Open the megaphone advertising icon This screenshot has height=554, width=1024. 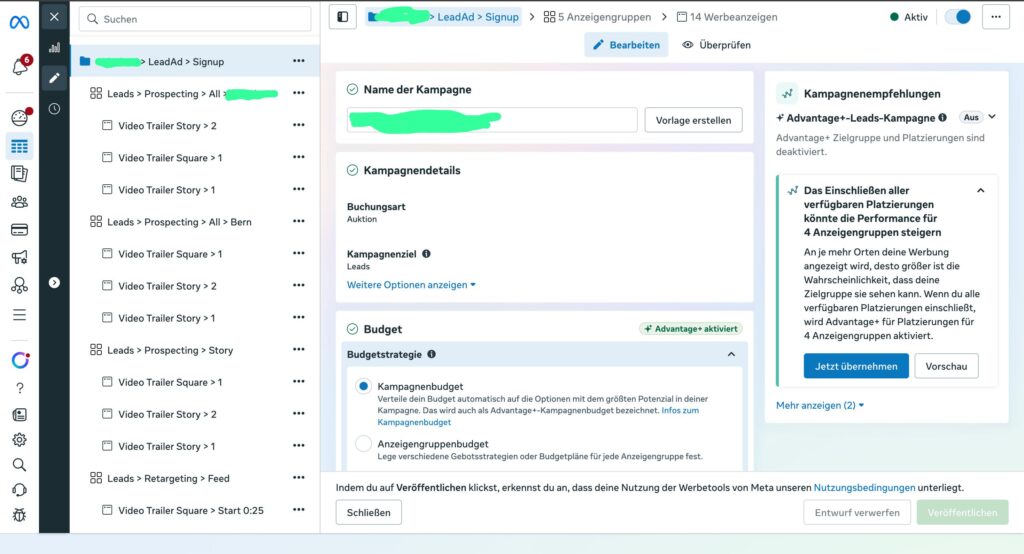20,257
